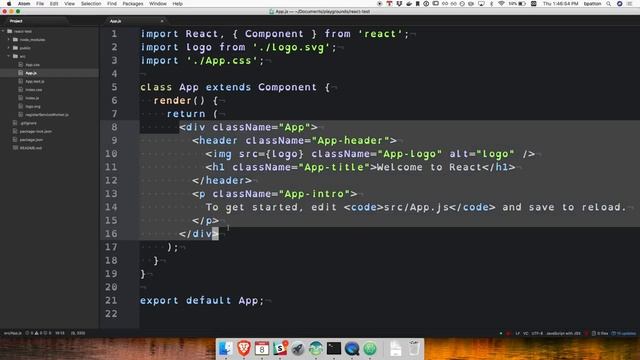Image resolution: width=640 pixels, height=360 pixels.
Task: Open App.test.js in the tree
Action: click(35, 82)
